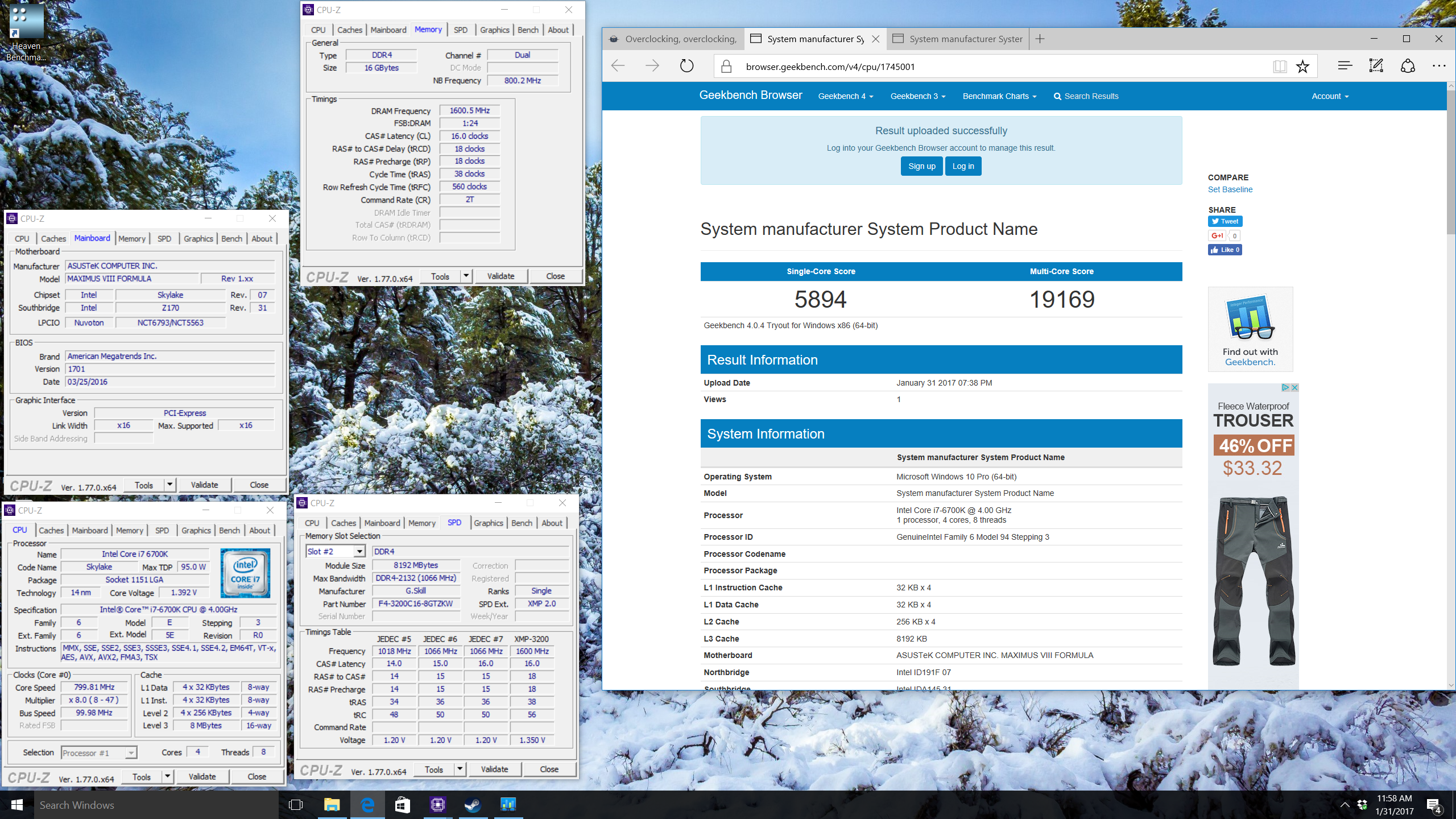Screen dimensions: 1456x819
Task: Go forward in Edge browser
Action: tap(652, 67)
